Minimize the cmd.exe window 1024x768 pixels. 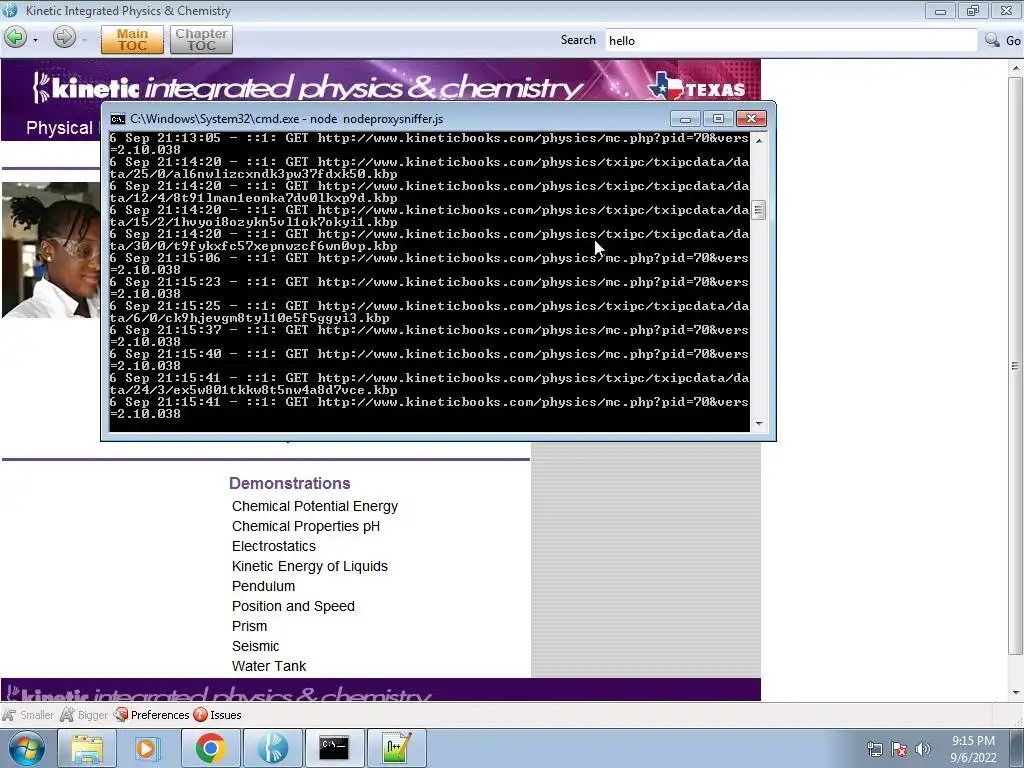[685, 119]
